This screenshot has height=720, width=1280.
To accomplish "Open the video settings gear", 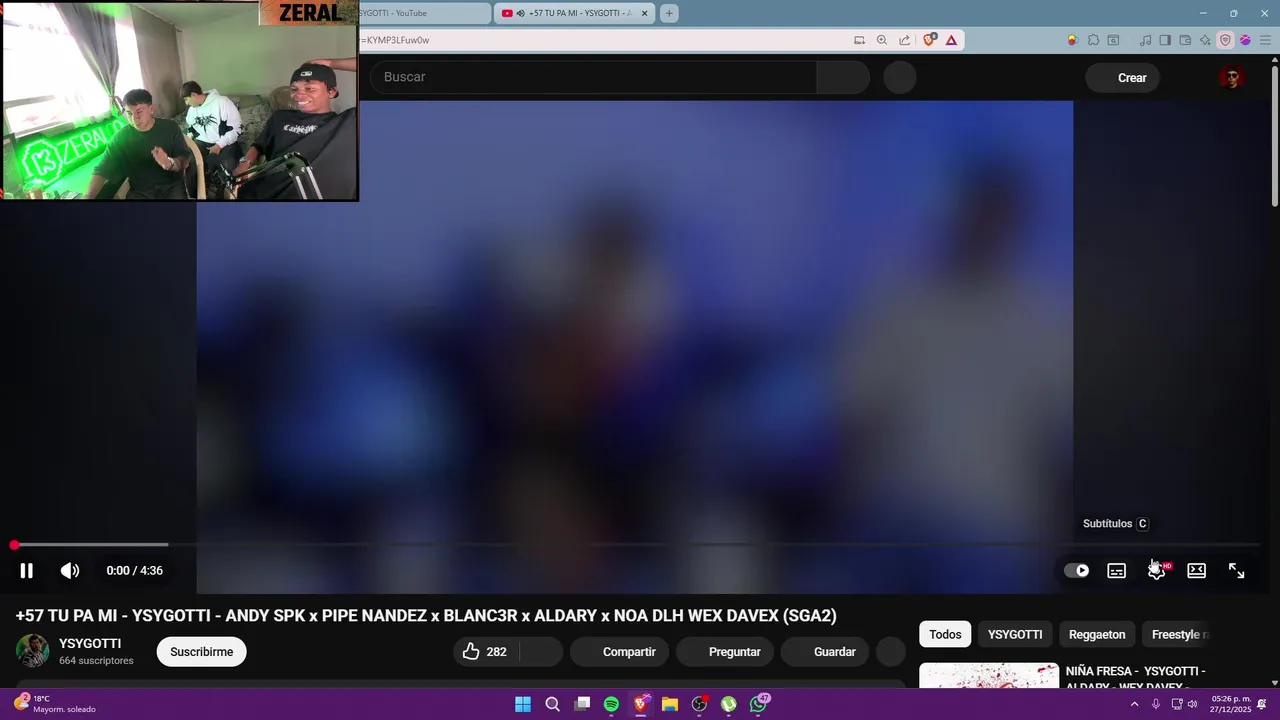I will [1156, 570].
